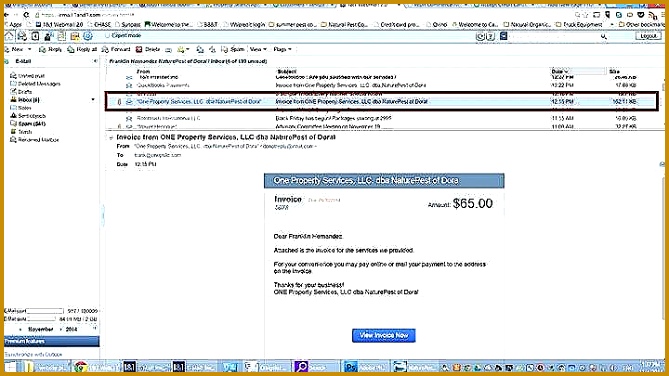This screenshot has width=669, height=376.
Task: Open the View menu
Action: pyautogui.click(x=258, y=50)
